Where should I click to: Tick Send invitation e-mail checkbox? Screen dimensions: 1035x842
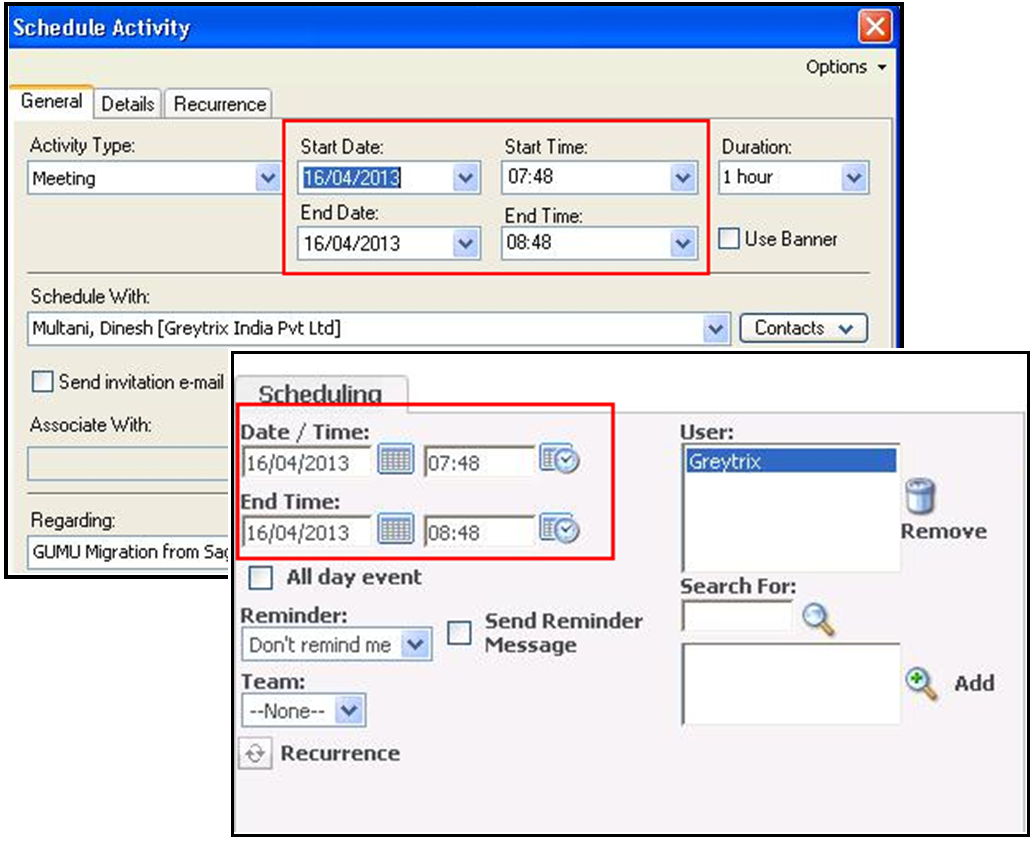pyautogui.click(x=42, y=381)
